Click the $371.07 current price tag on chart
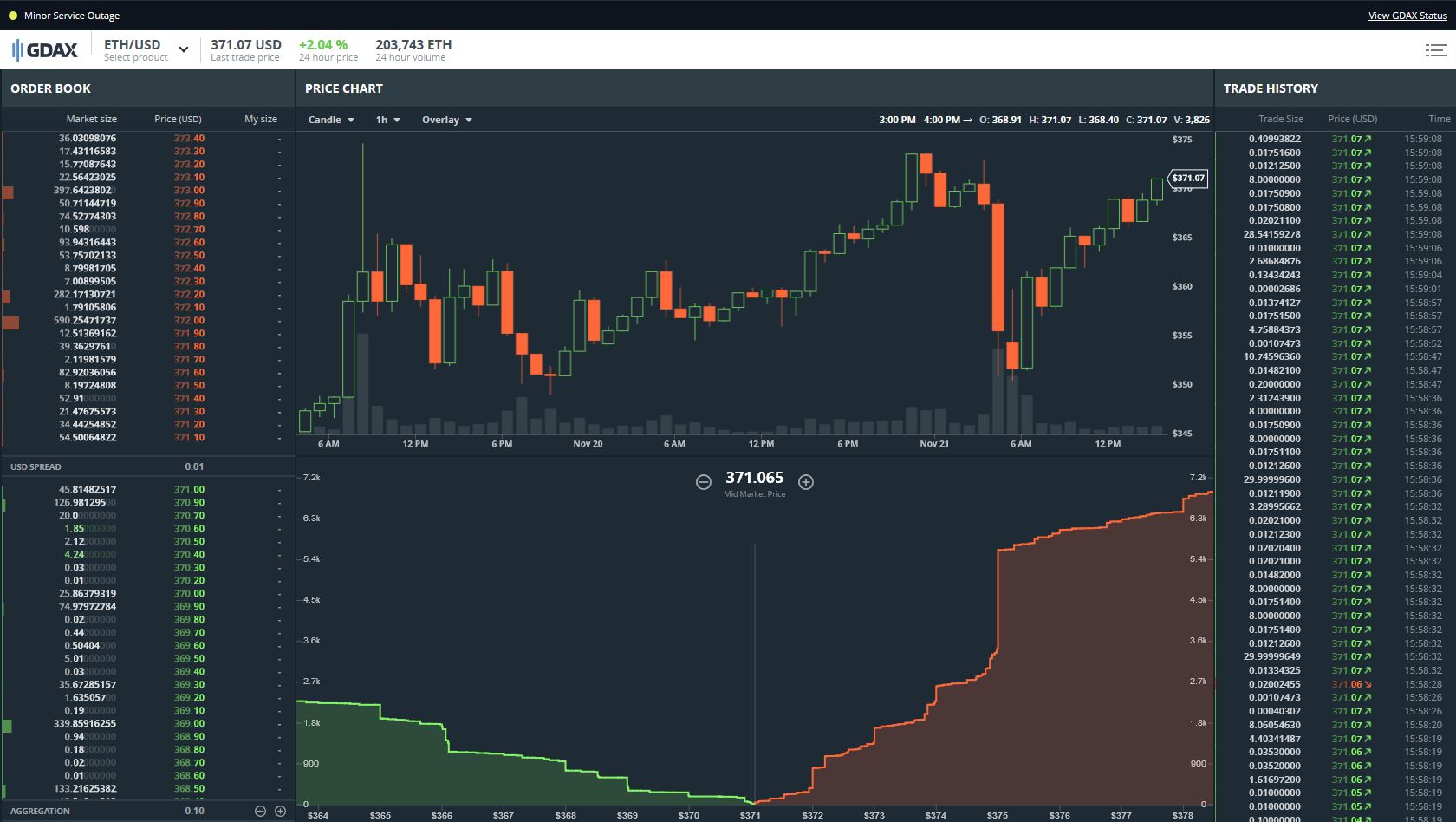 click(x=1187, y=178)
